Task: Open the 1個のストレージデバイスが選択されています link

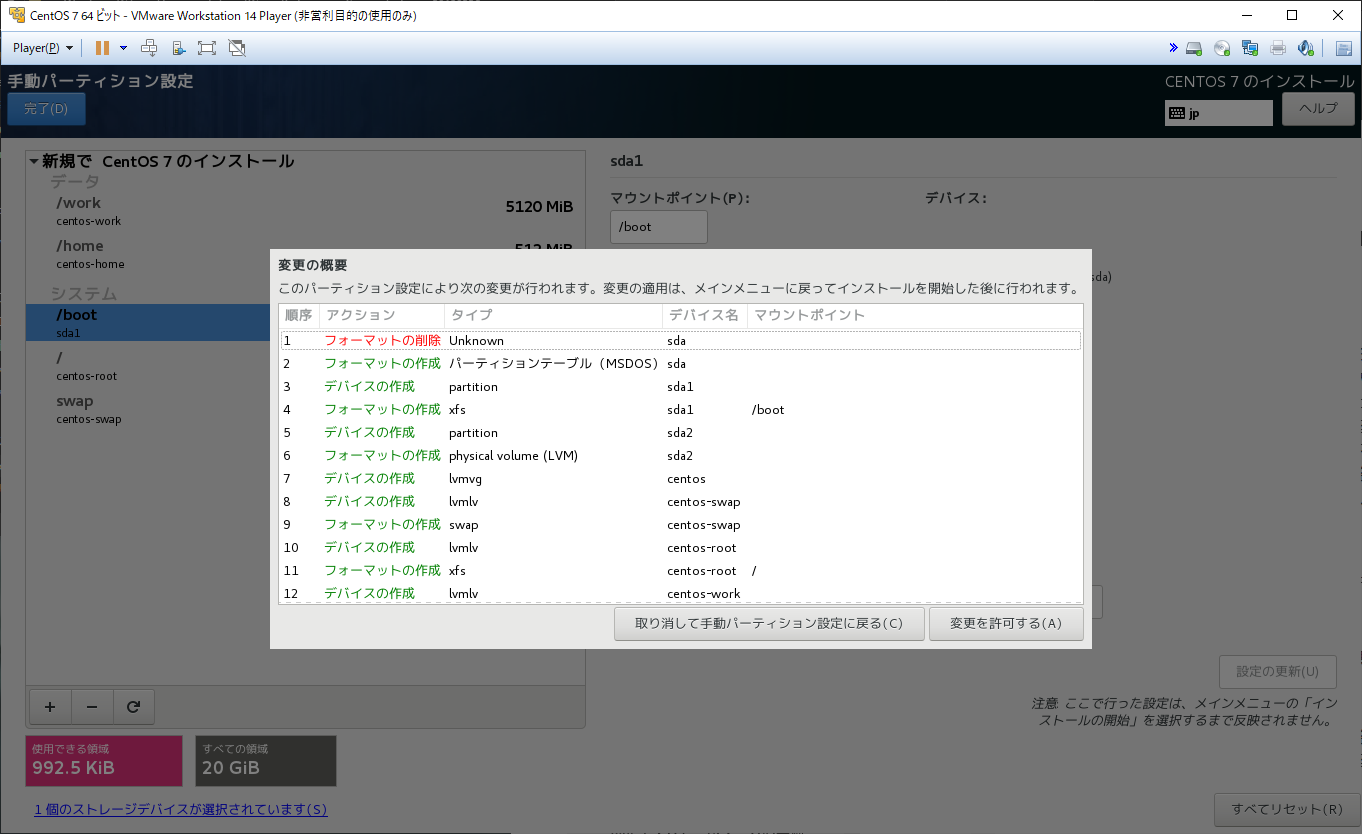Action: point(180,809)
